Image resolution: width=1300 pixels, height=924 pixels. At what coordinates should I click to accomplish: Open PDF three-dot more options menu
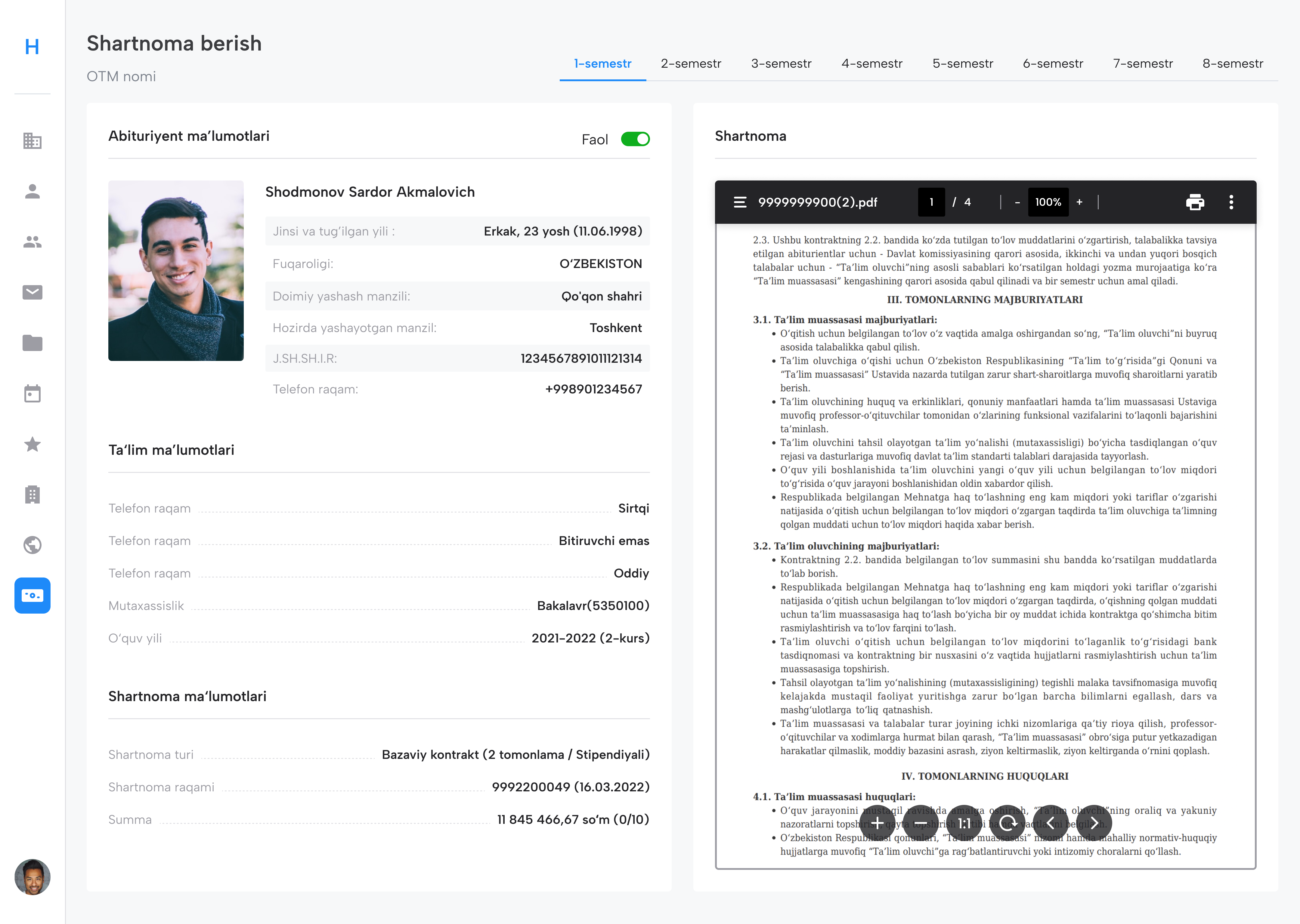(1231, 202)
